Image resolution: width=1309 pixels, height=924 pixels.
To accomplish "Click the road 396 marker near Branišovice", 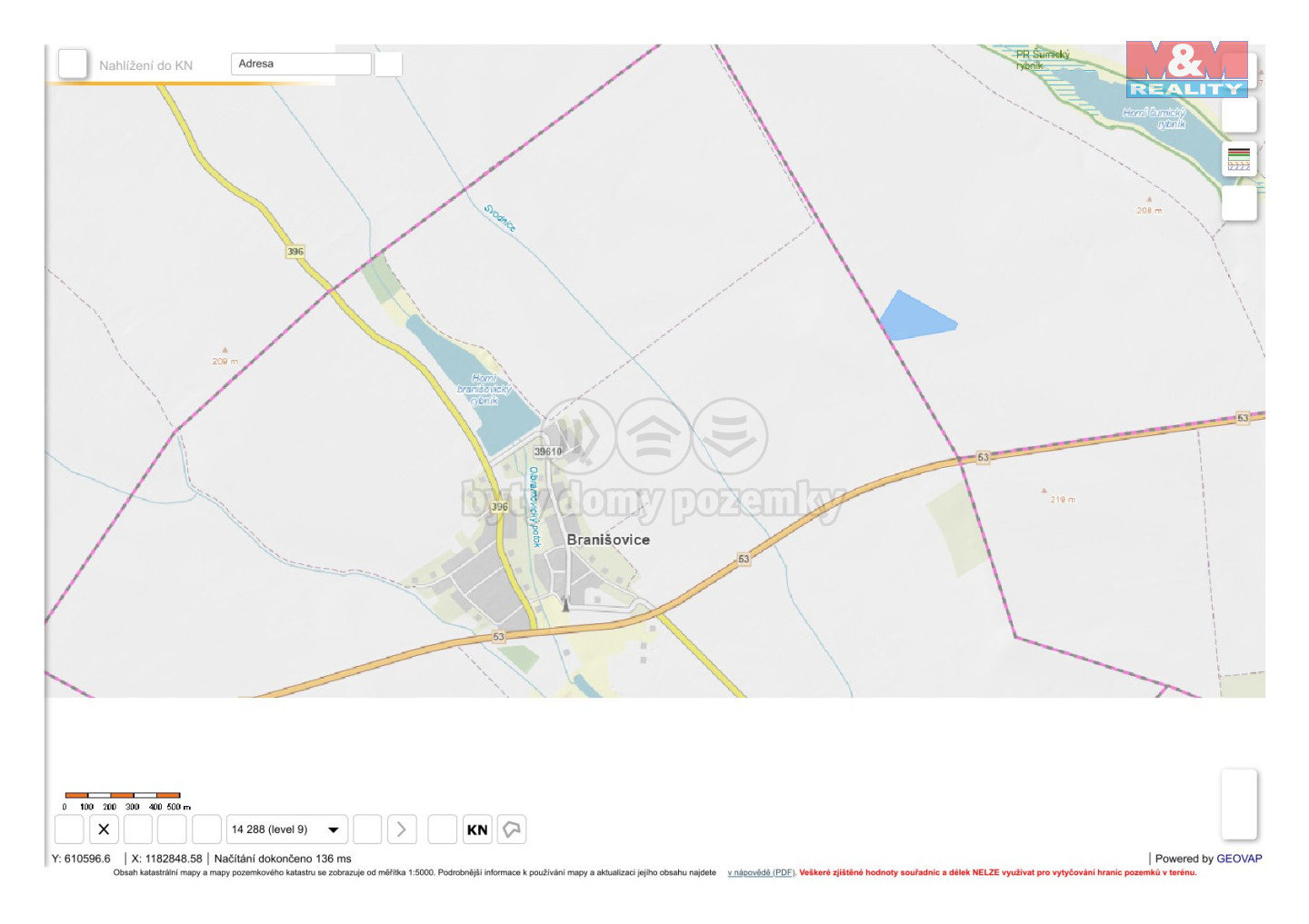I will [x=499, y=507].
